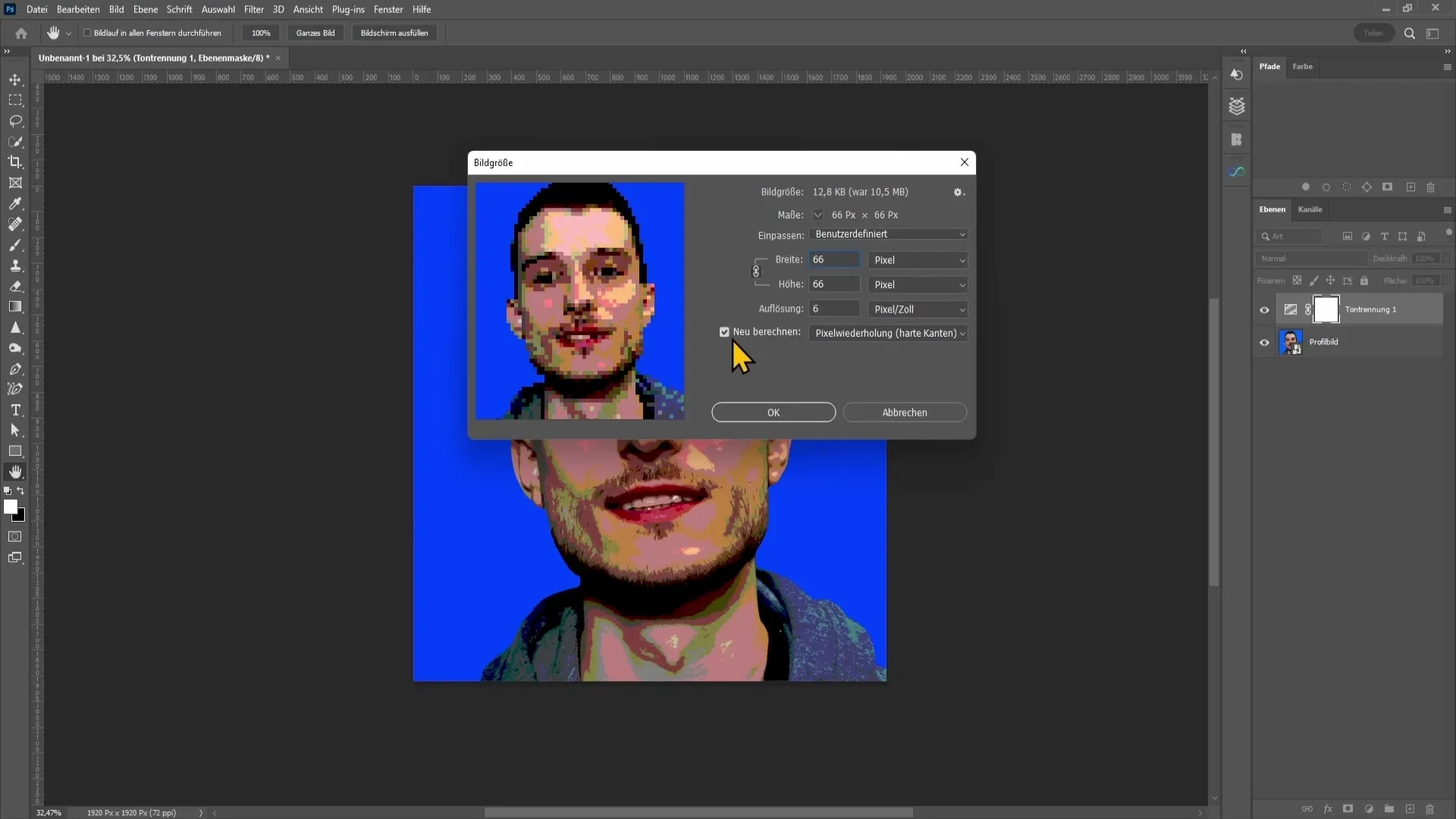1456x819 pixels.
Task: Switch to the Kanäle tab
Action: point(1310,209)
